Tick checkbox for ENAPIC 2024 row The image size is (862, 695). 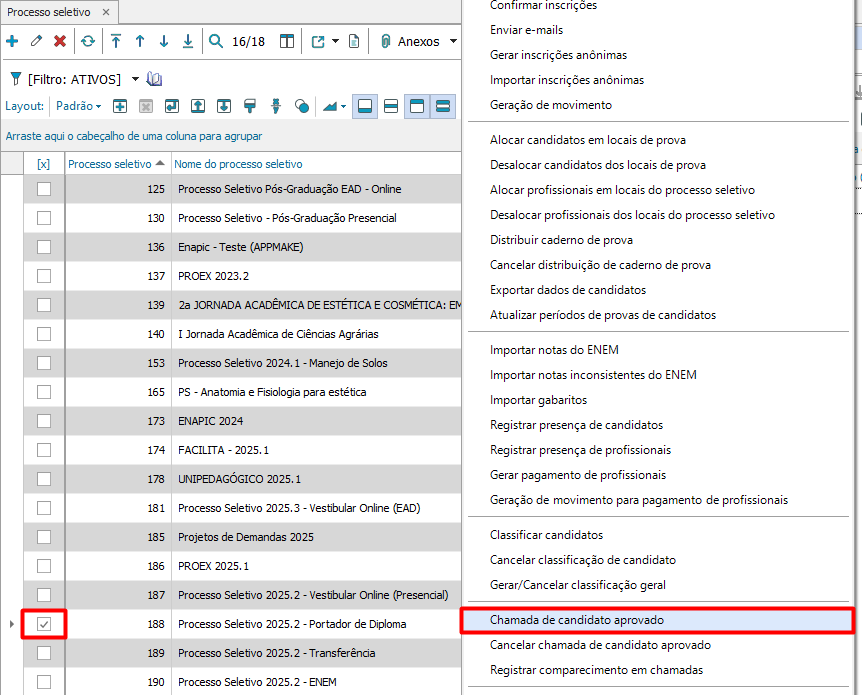tap(44, 421)
